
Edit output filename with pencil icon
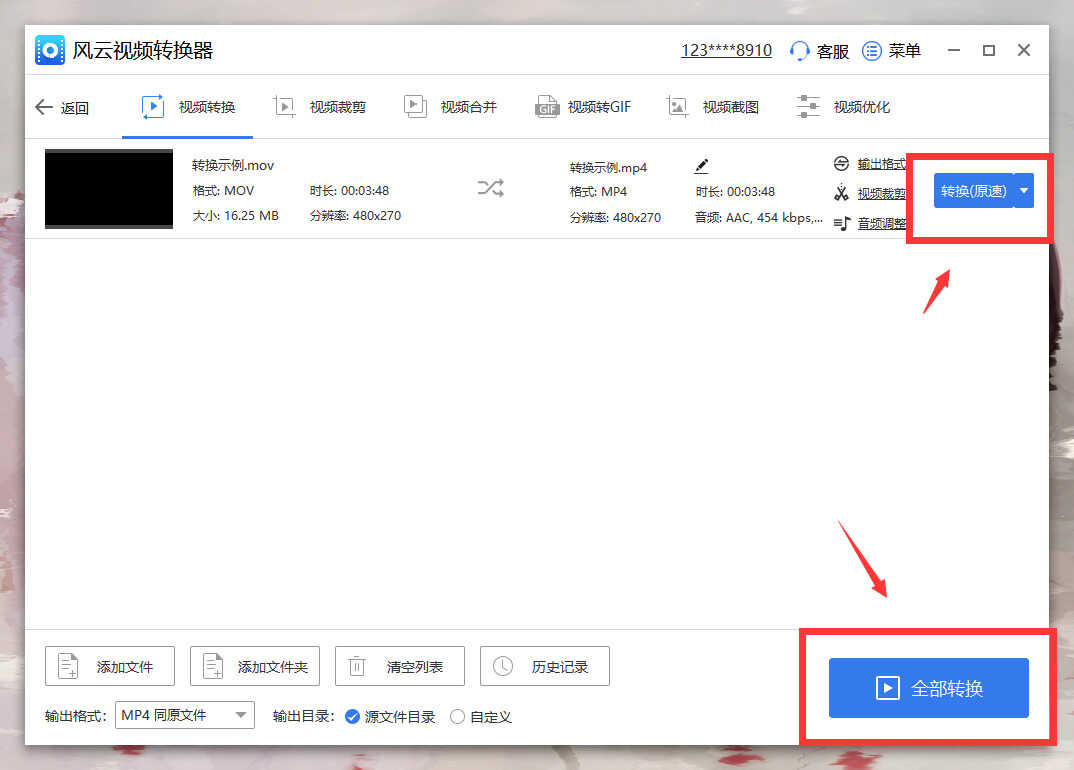tap(701, 166)
